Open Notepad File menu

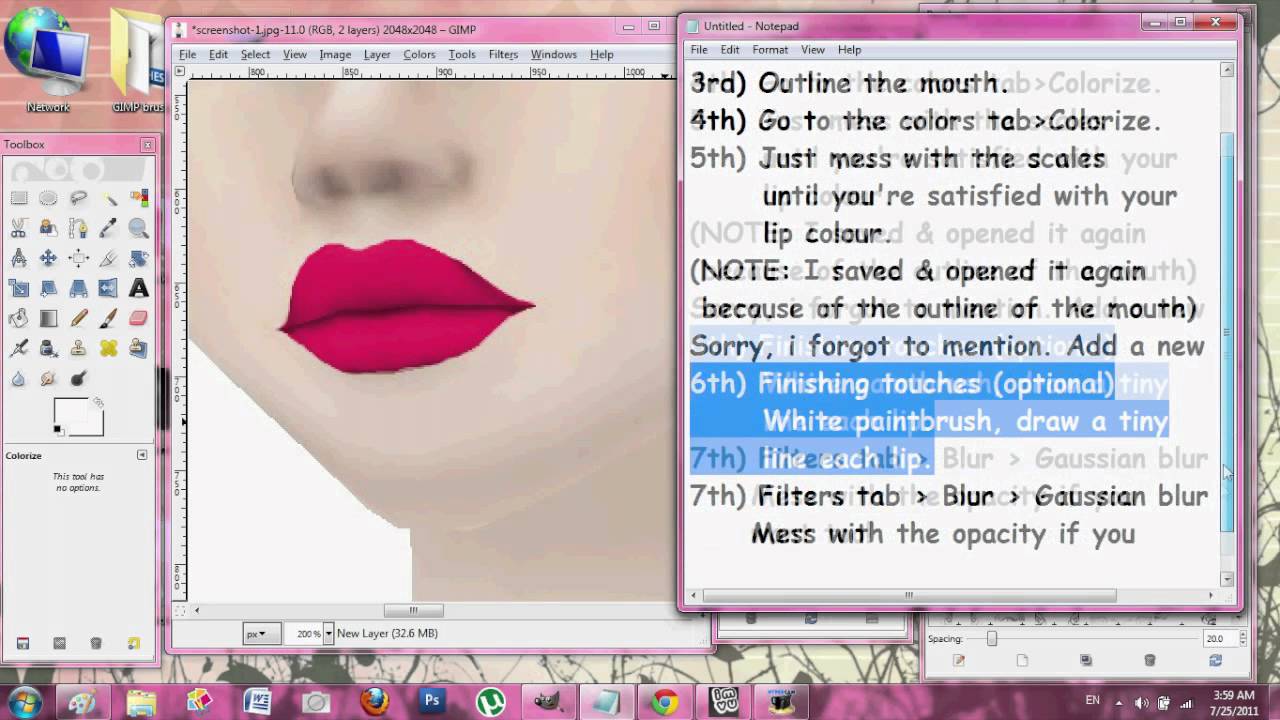(699, 49)
